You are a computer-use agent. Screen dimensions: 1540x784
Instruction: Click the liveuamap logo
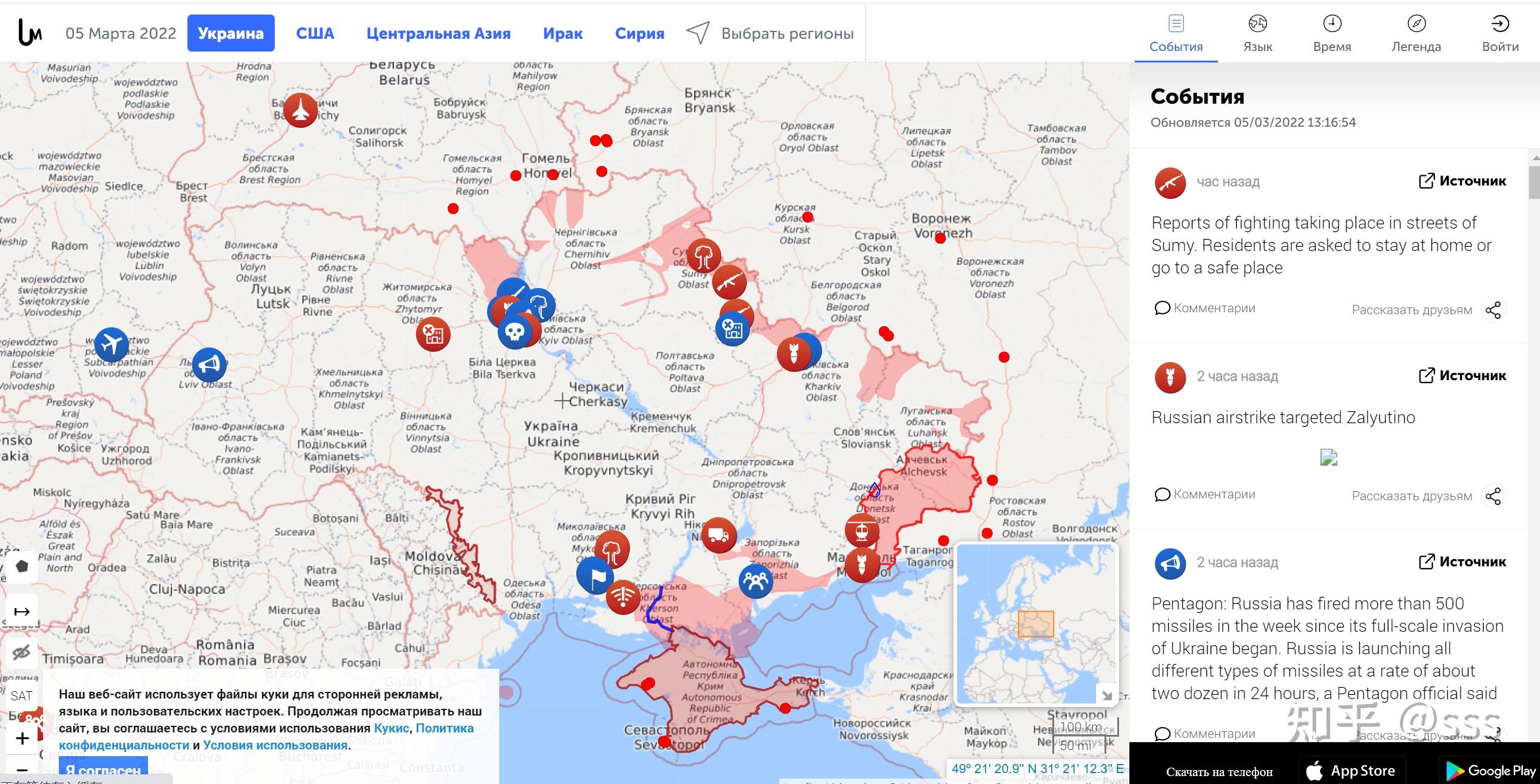point(30,33)
